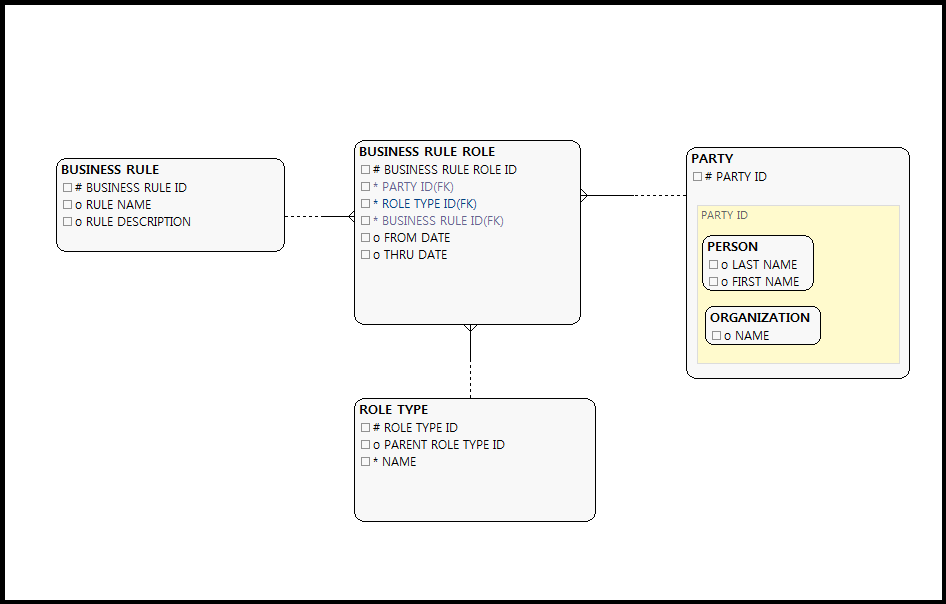Select the ROLE TYPE ID(FK) attribute text
The image size is (946, 604).
429,204
